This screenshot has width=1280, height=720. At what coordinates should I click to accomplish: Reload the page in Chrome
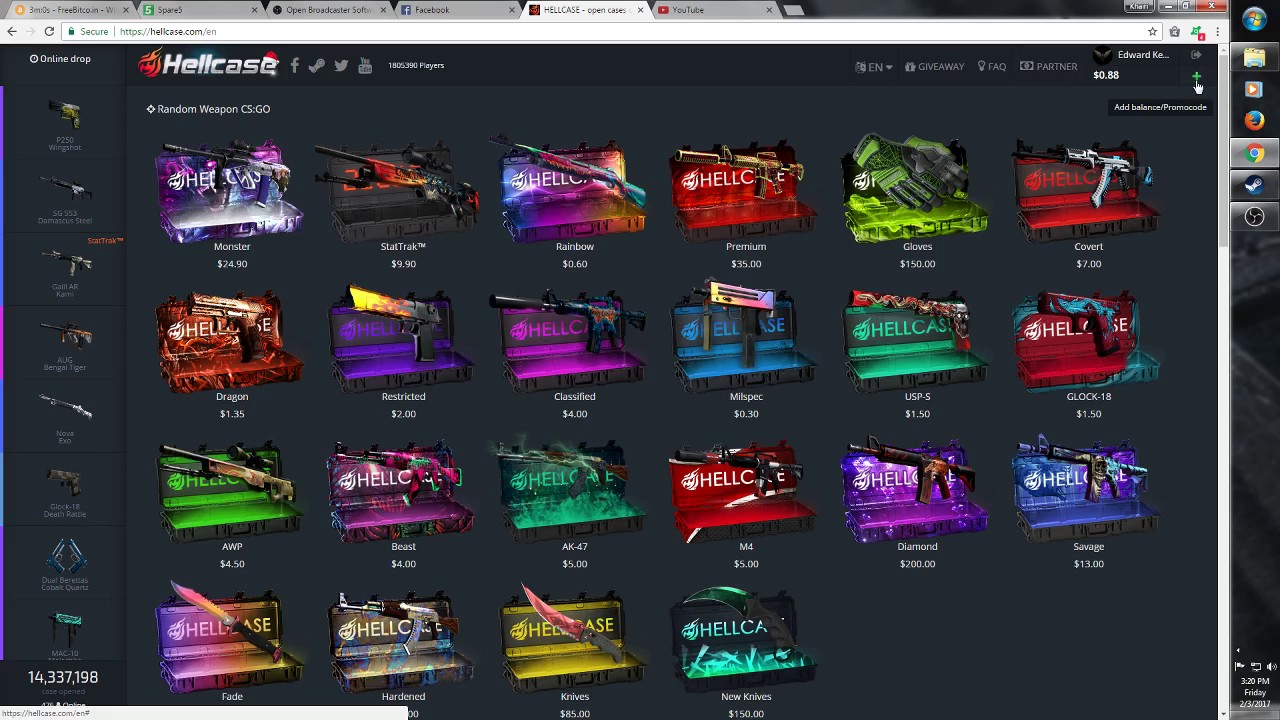49,31
